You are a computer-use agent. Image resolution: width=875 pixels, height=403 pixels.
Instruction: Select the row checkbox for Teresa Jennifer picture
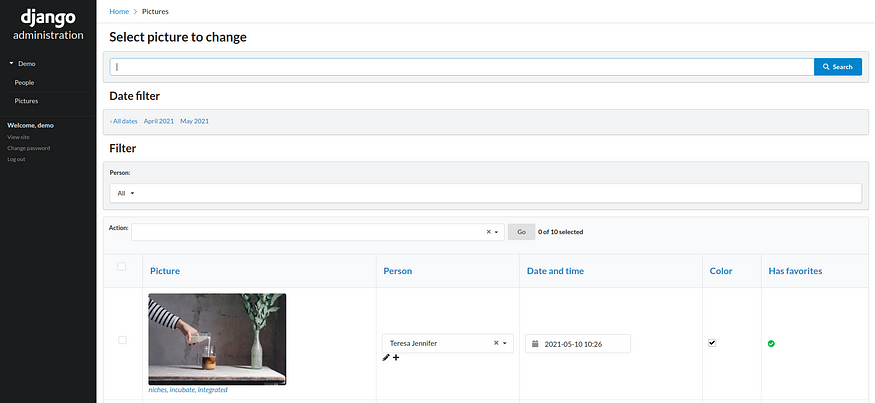[x=122, y=340]
